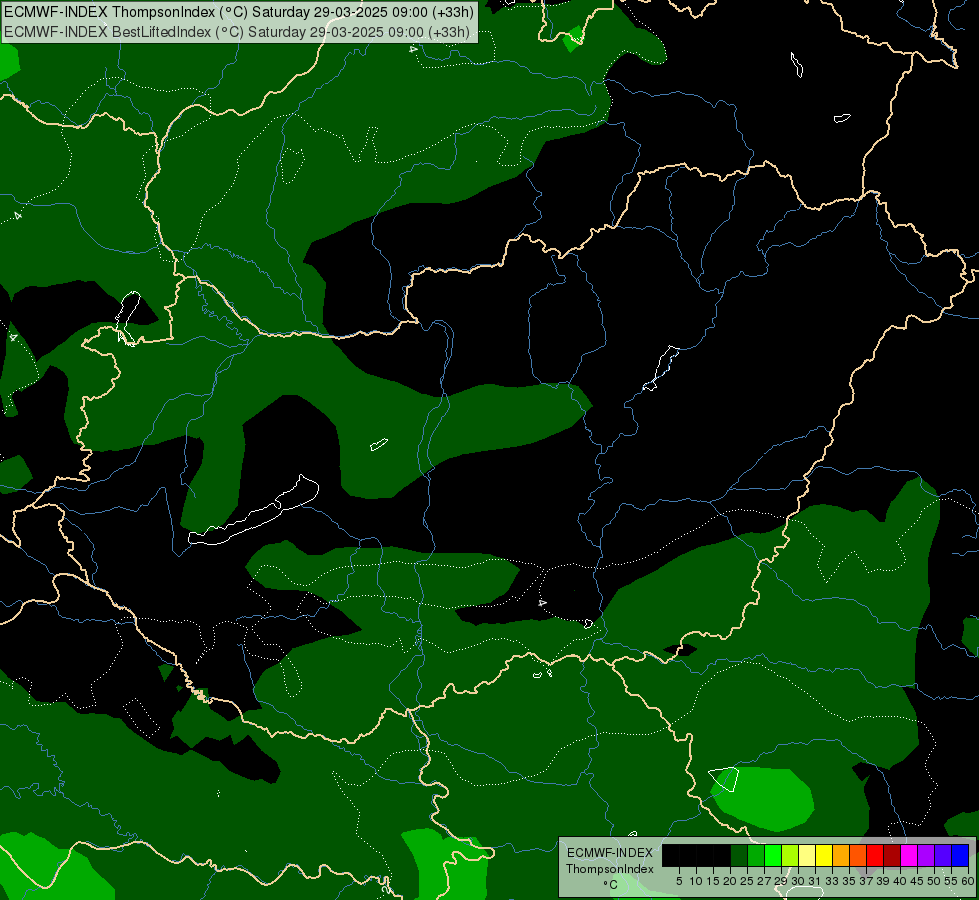The width and height of the screenshot is (979, 900).
Task: Click legend tick value 20
Action: 730,881
